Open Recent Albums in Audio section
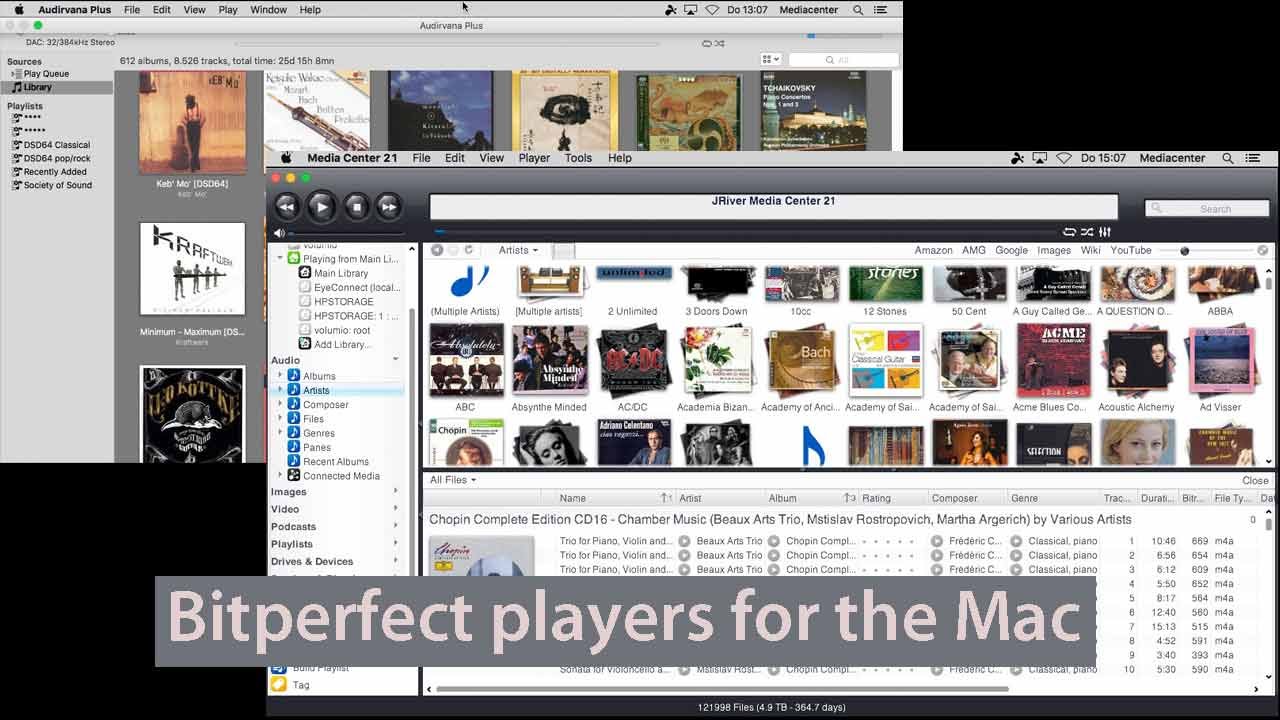 pos(336,461)
